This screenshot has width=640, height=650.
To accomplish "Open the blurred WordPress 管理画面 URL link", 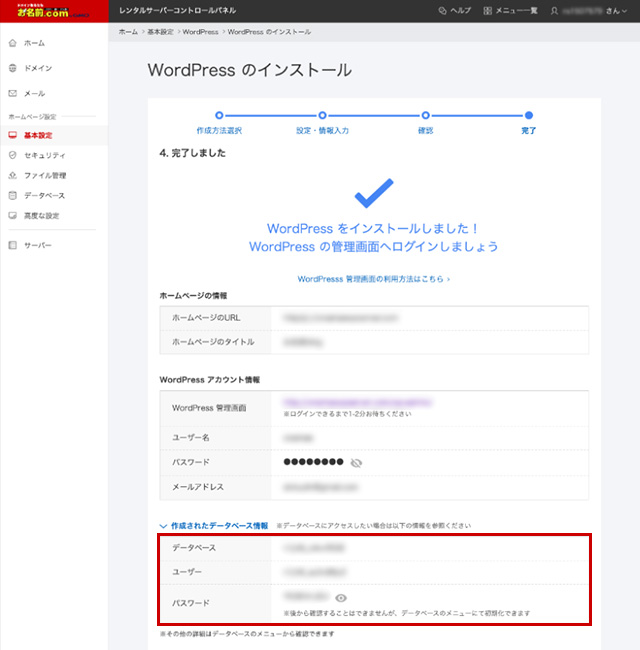I will (x=358, y=402).
